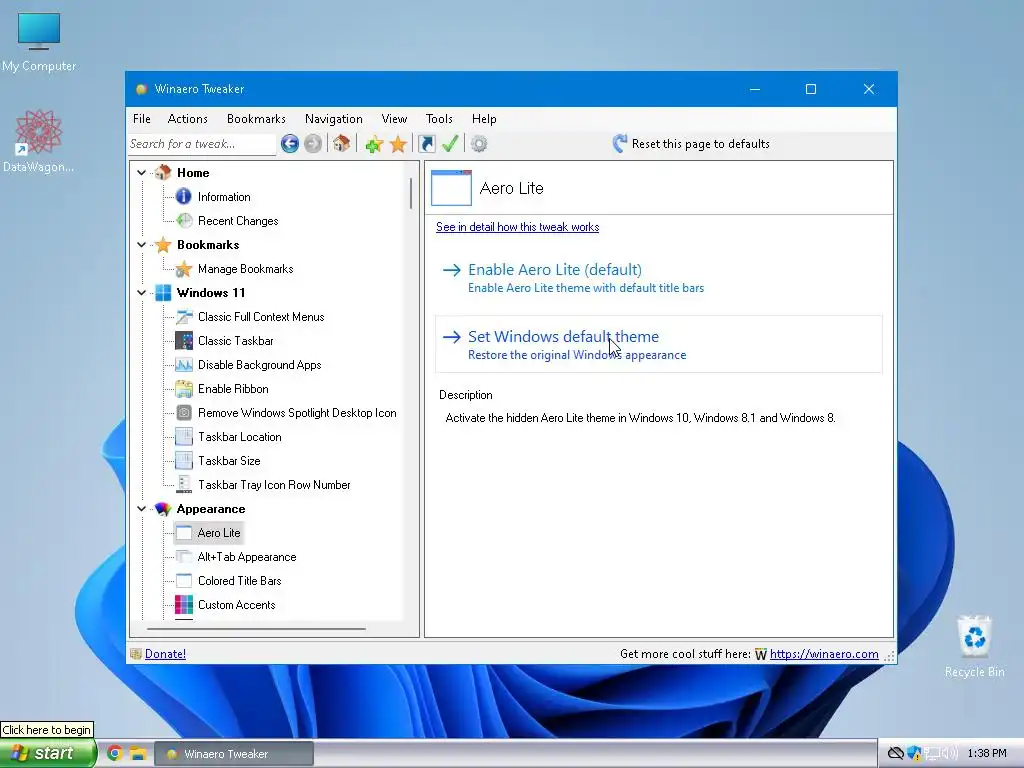Collapse the Home tree node
1024x768 pixels.
tap(142, 172)
